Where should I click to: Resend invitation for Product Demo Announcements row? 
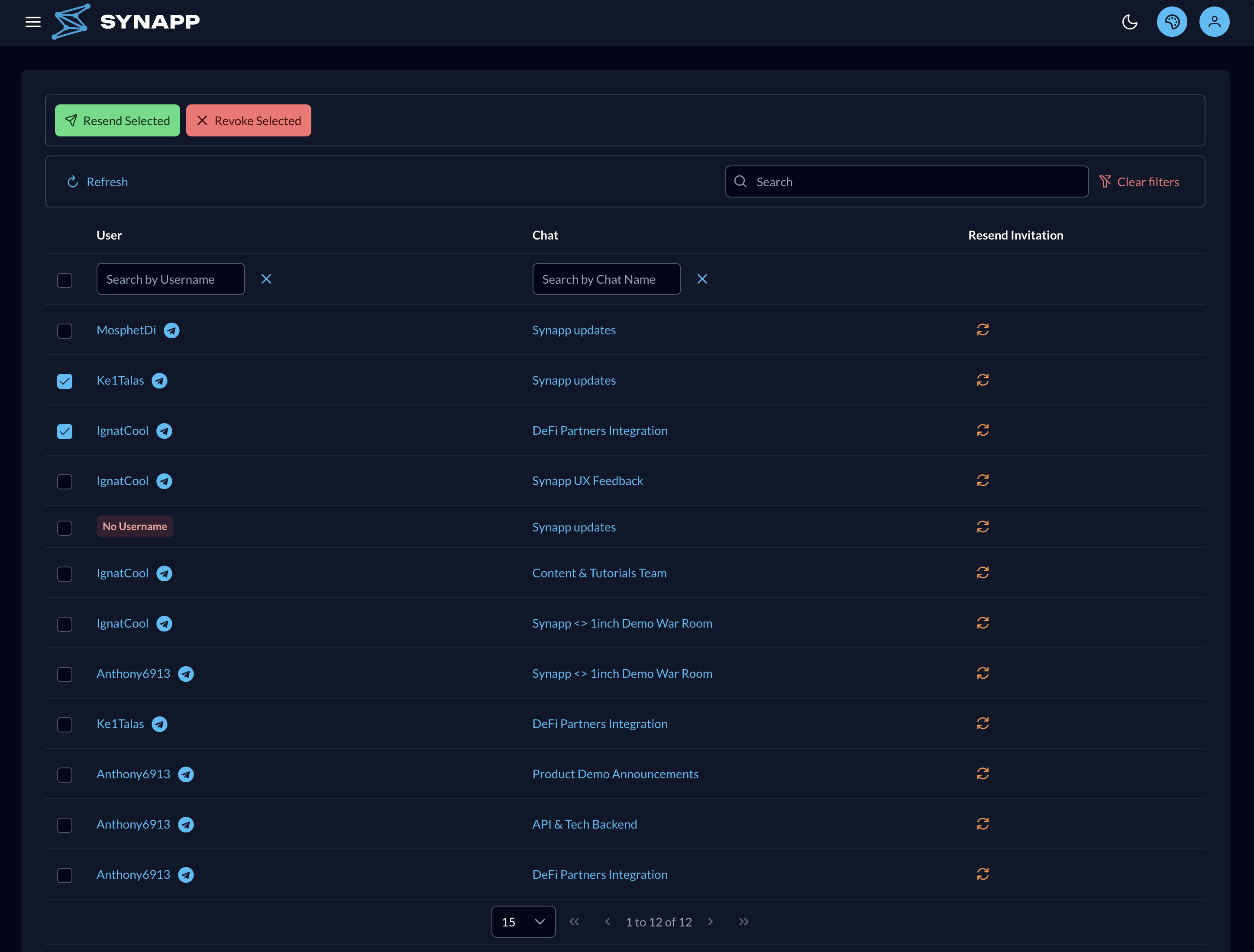point(983,774)
